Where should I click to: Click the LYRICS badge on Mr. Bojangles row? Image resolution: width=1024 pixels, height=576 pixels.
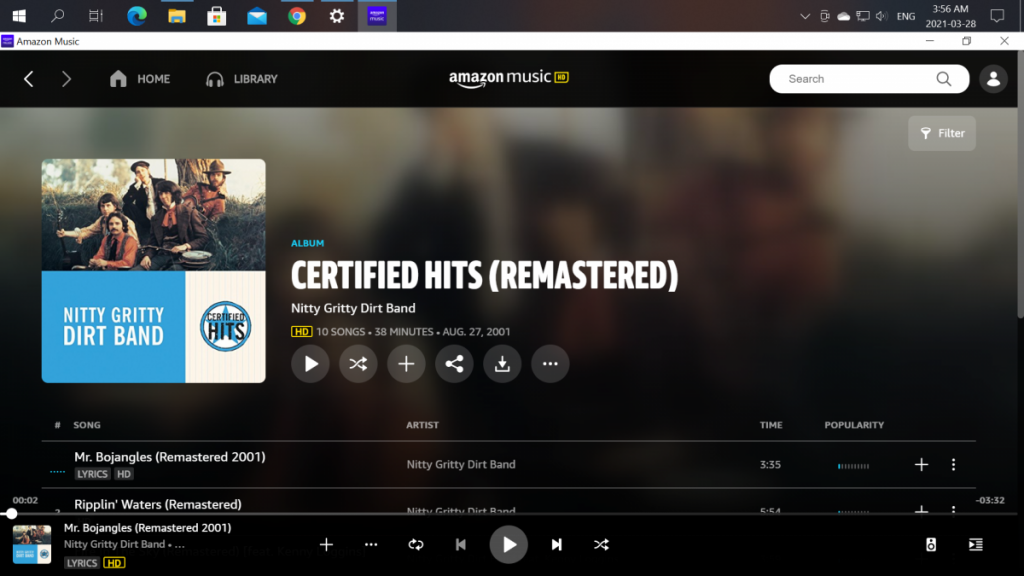[92, 474]
